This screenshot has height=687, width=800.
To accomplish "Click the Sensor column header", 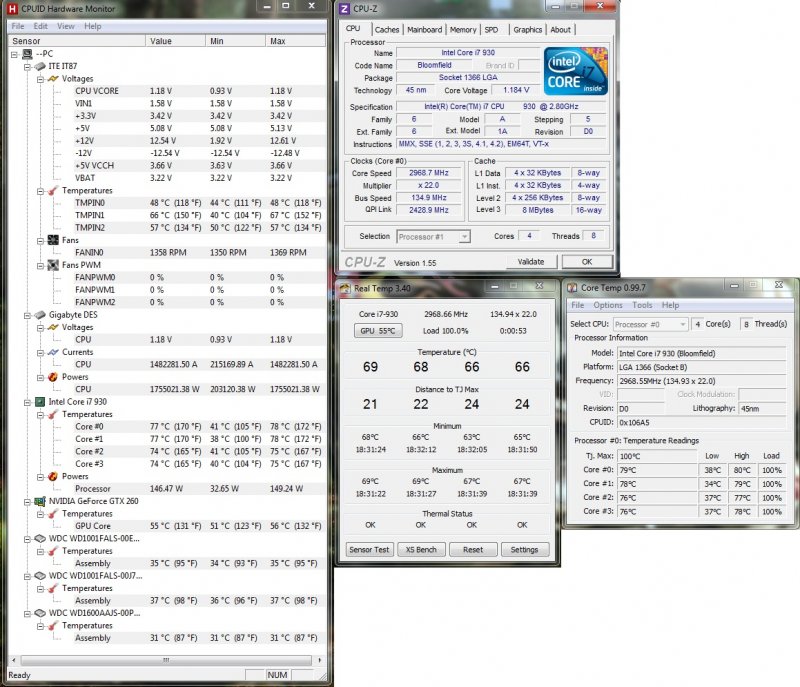I will pos(77,41).
